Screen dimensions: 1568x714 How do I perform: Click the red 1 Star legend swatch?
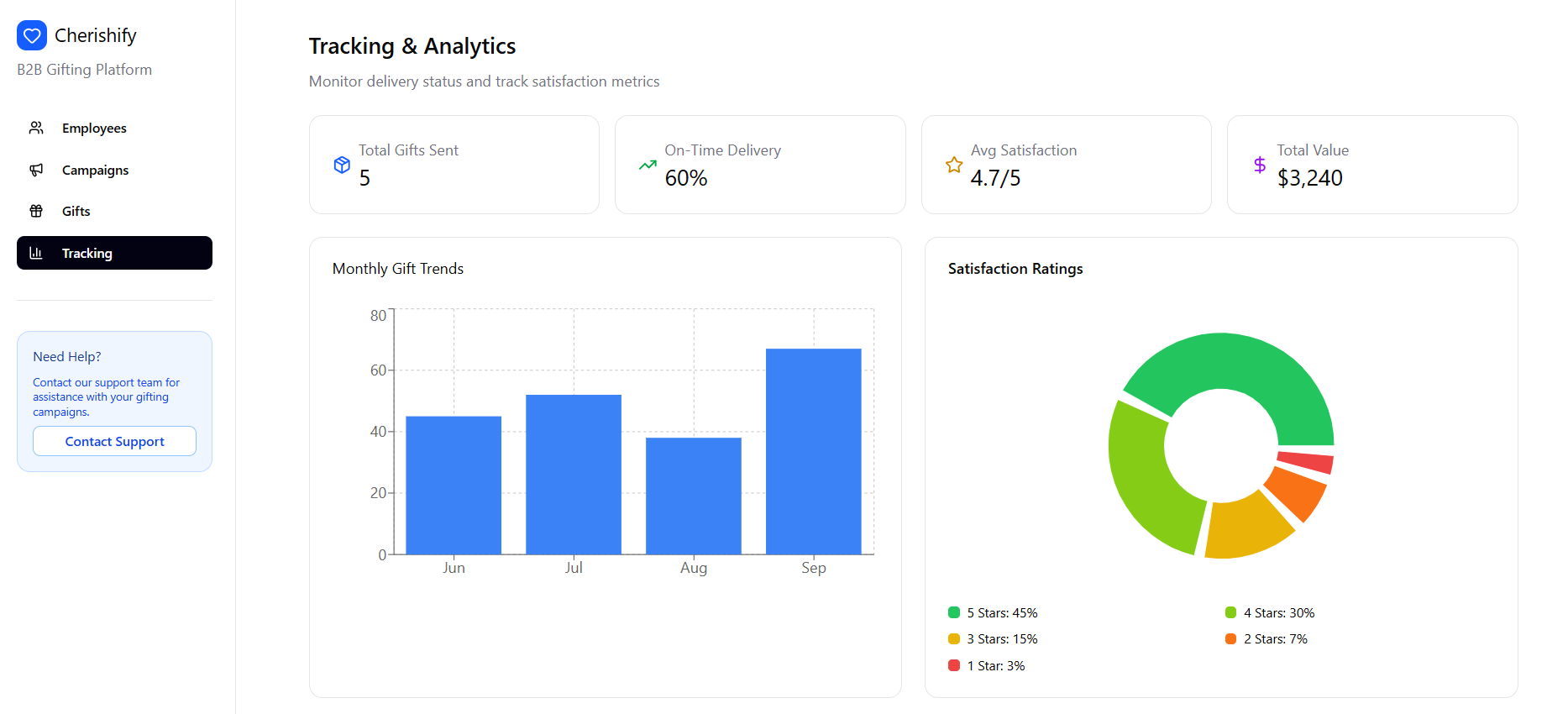(x=954, y=665)
